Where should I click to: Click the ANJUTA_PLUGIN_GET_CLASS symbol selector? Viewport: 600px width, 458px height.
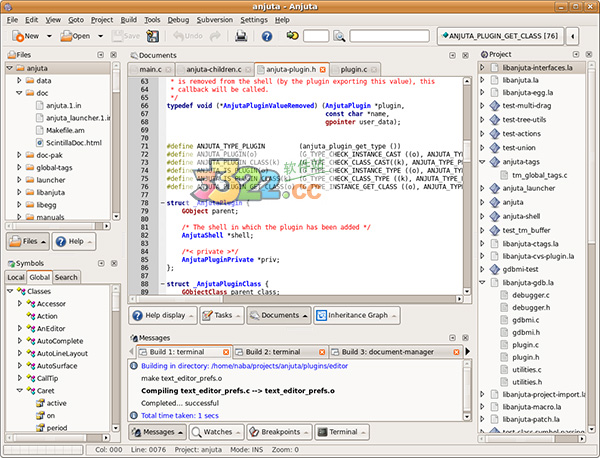(500, 36)
